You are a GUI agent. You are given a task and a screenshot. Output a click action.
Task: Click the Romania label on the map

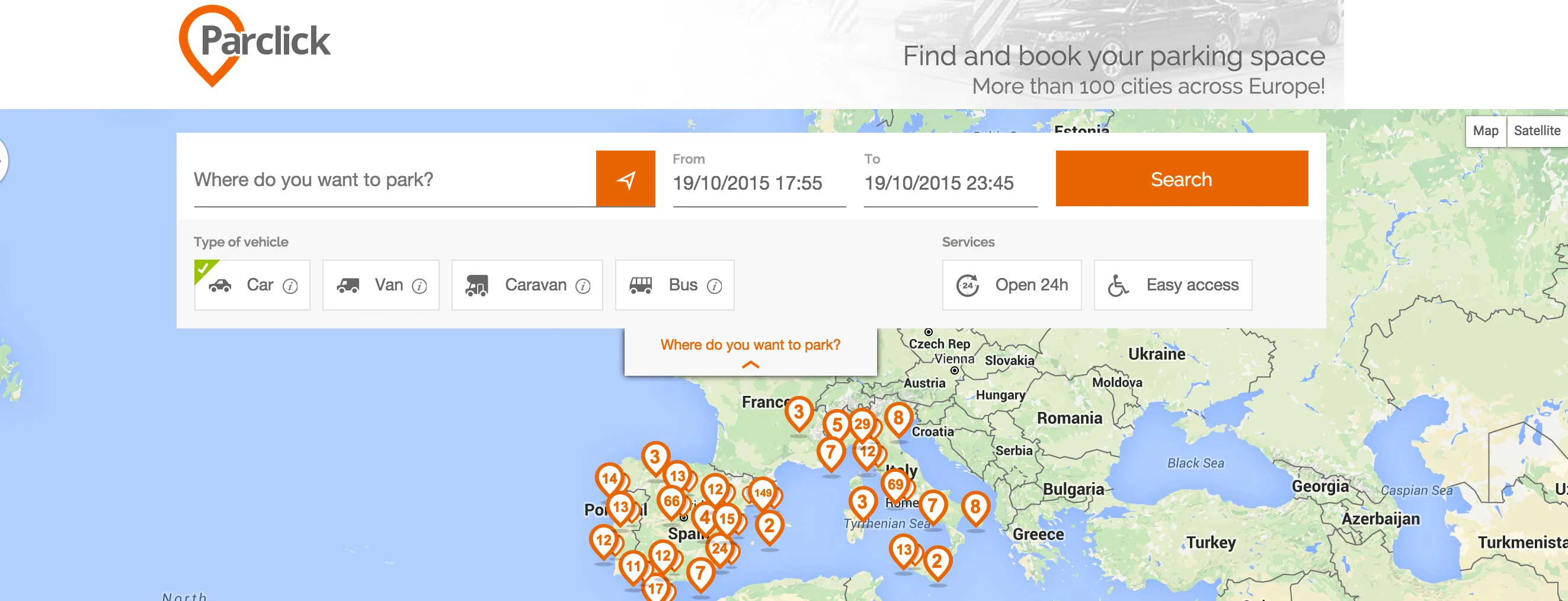pyautogui.click(x=1070, y=418)
